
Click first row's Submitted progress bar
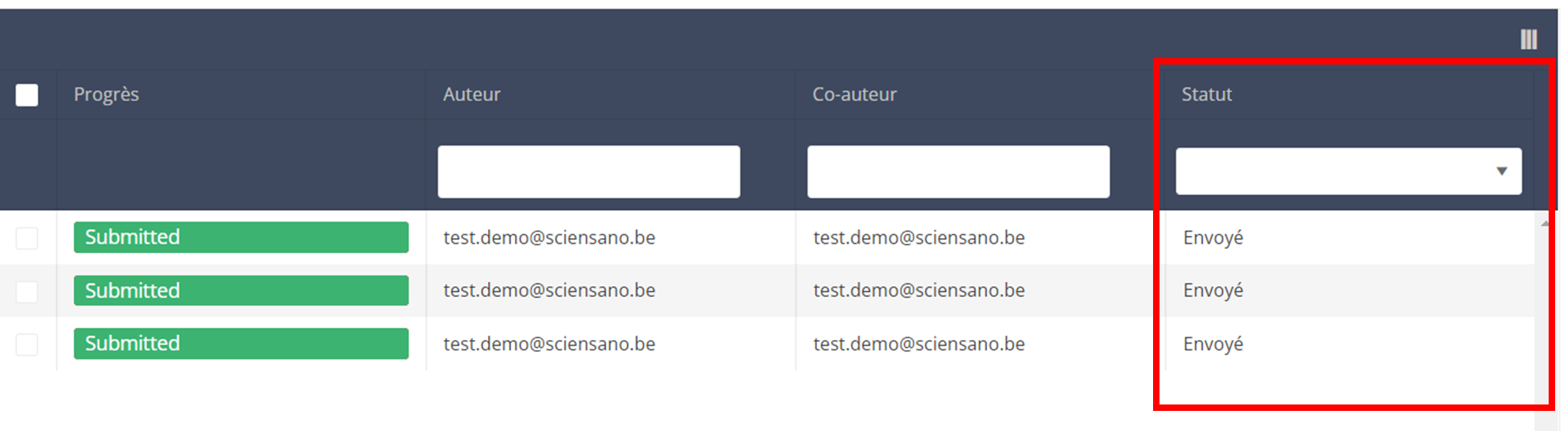(x=241, y=237)
